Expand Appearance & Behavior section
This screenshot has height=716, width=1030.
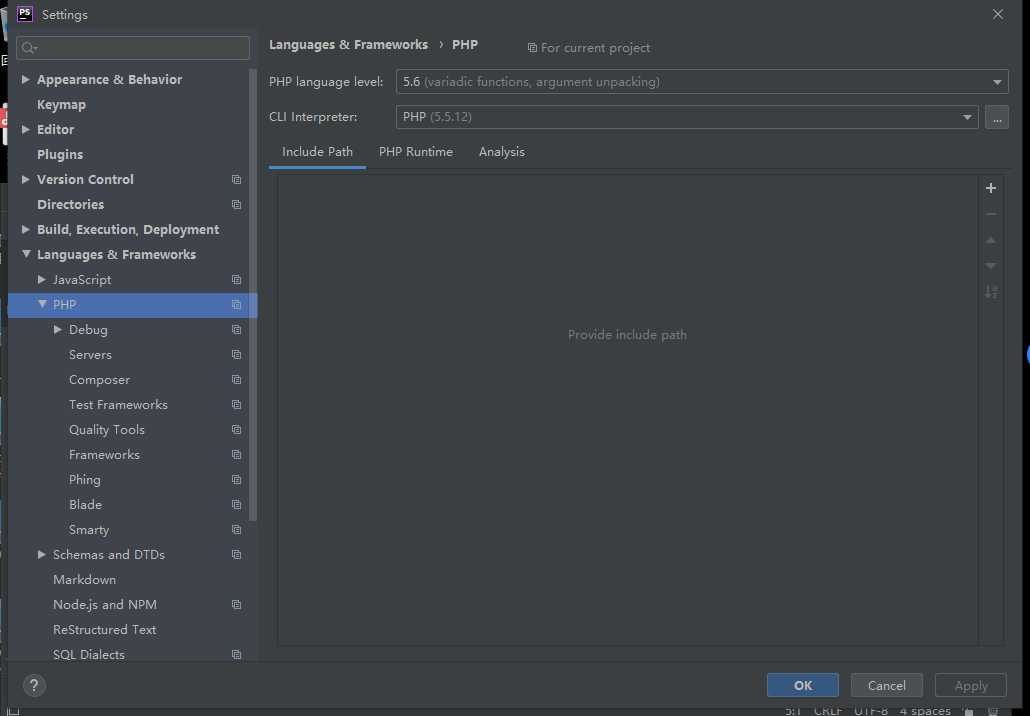click(x=26, y=79)
